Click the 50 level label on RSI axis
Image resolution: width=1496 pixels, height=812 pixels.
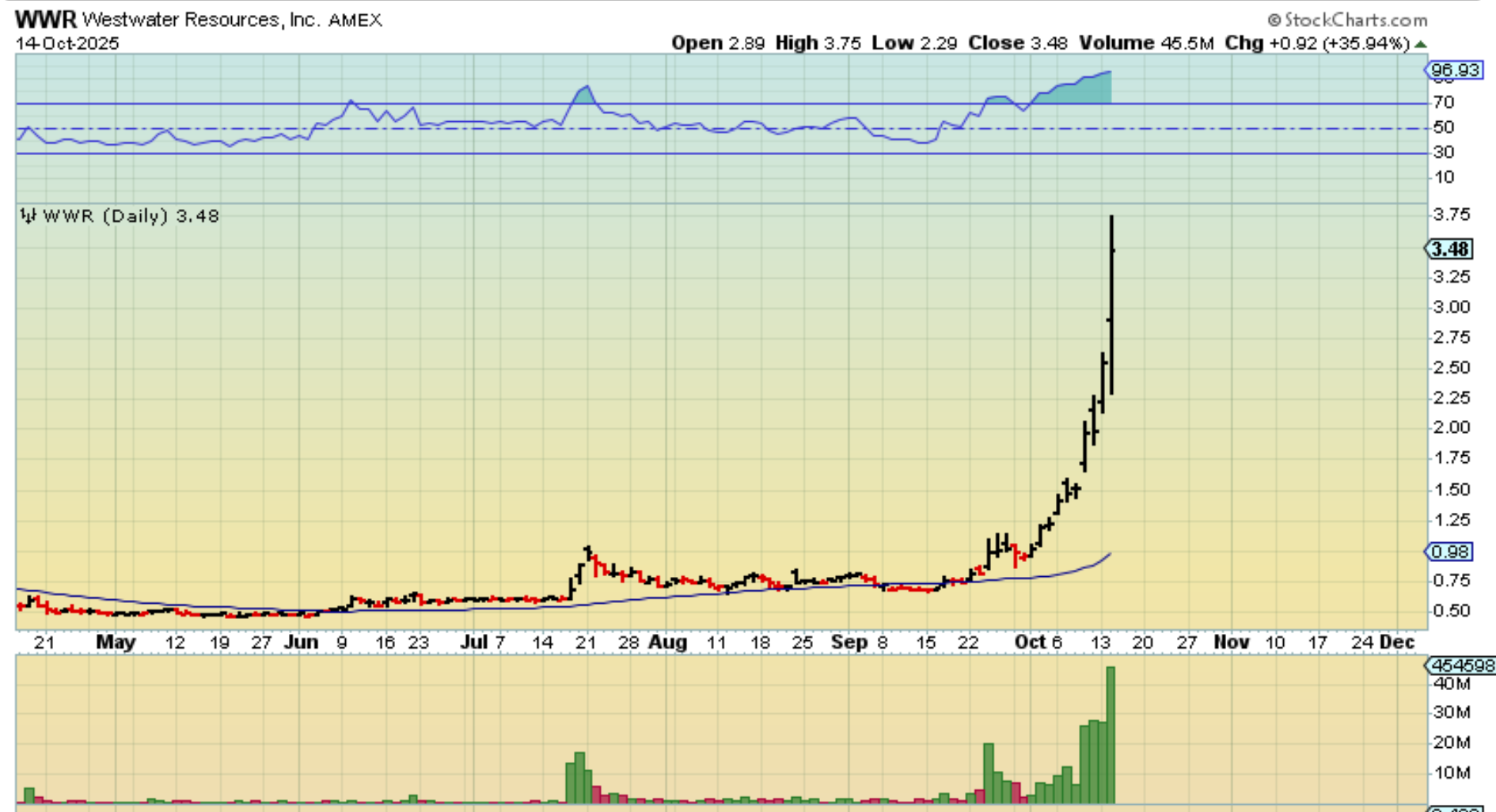tap(1445, 127)
